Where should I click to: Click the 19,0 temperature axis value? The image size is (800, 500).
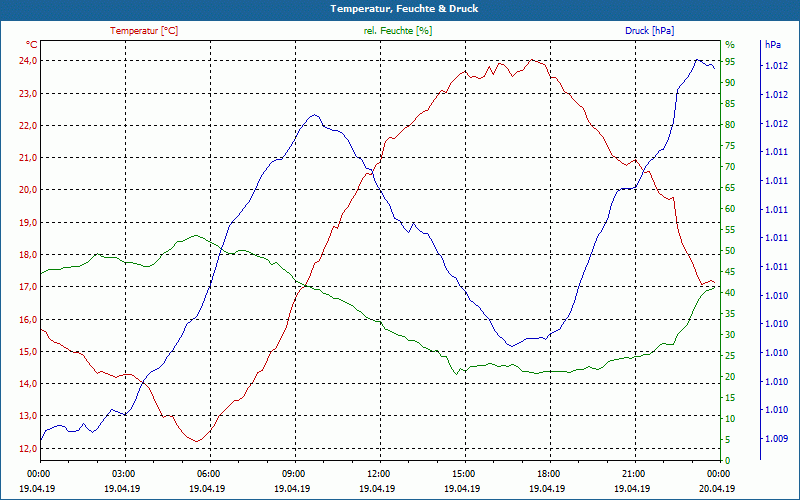pos(28,222)
